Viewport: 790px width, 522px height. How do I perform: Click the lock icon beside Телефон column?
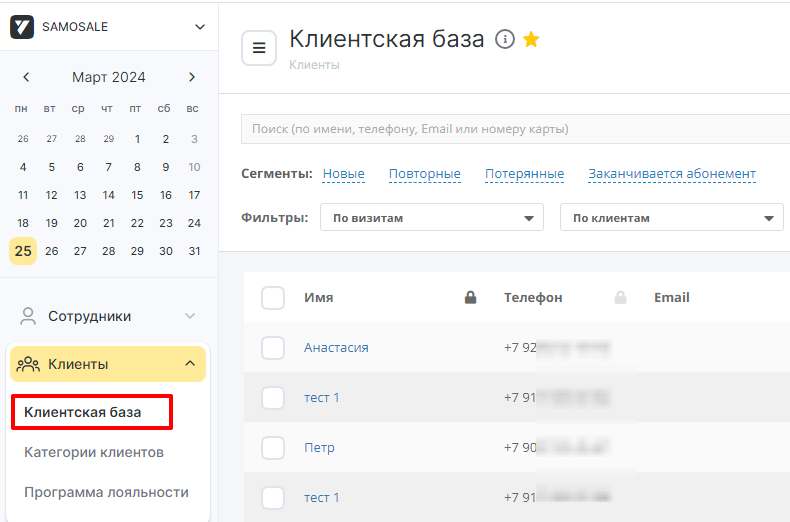click(x=620, y=297)
